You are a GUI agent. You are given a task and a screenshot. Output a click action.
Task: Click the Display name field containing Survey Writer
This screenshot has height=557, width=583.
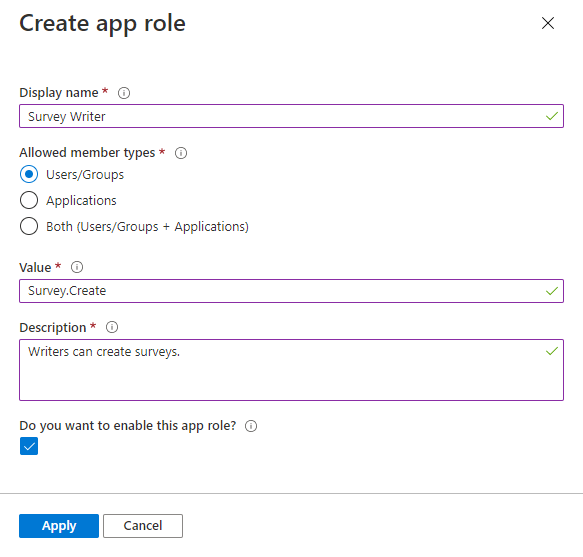(x=292, y=116)
